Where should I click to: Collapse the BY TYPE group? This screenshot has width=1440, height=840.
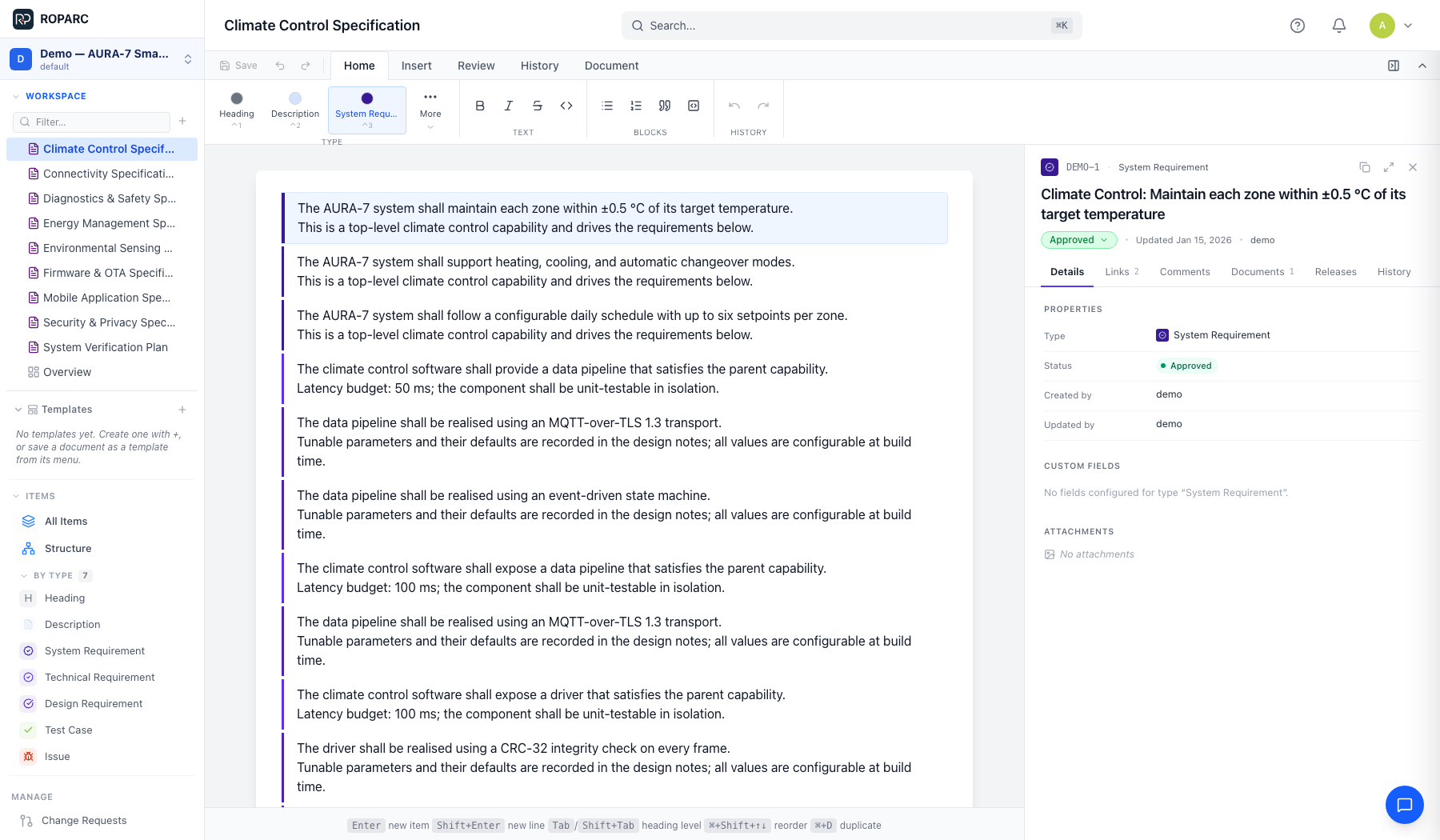coord(24,576)
